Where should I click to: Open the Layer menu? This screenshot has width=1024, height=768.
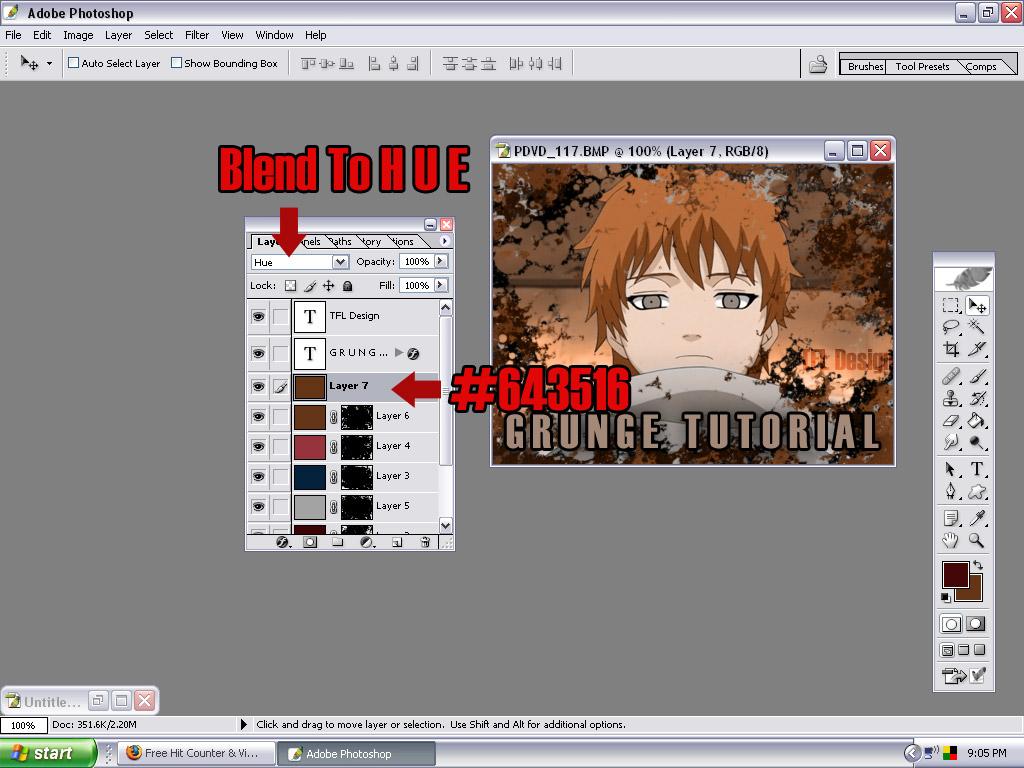pyautogui.click(x=118, y=35)
